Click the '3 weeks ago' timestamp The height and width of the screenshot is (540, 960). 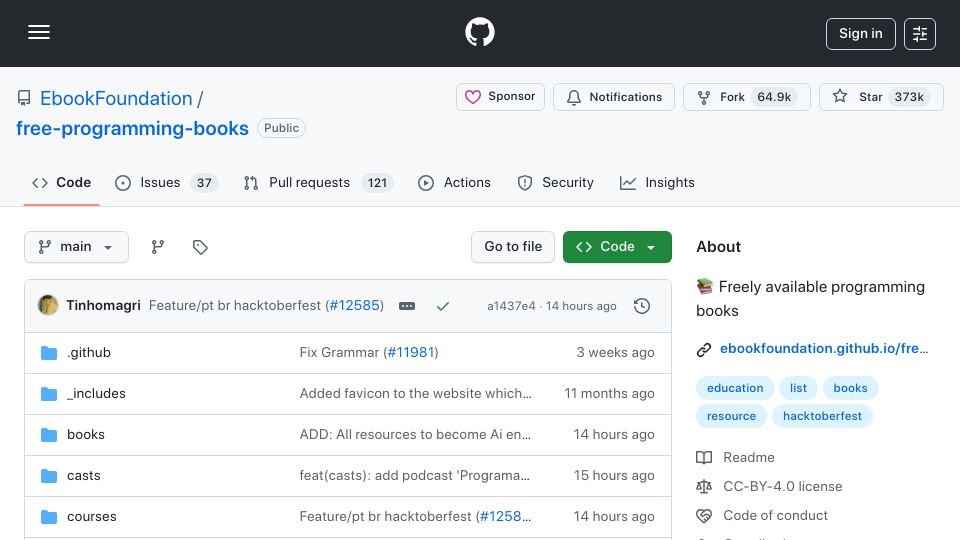pyautogui.click(x=615, y=353)
